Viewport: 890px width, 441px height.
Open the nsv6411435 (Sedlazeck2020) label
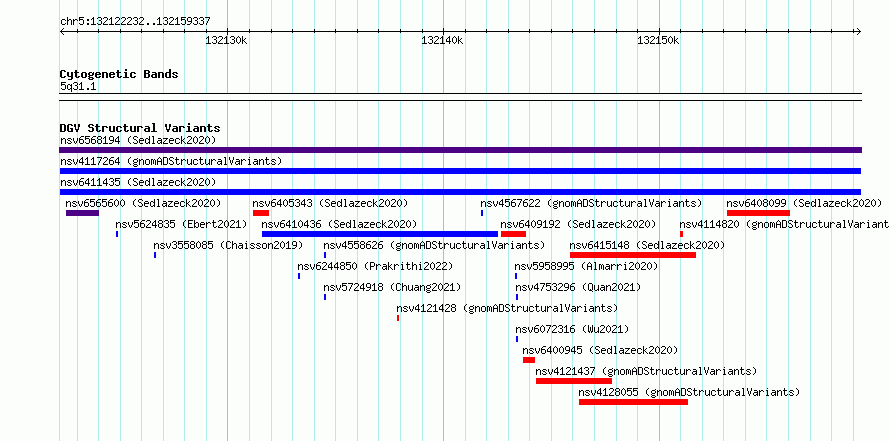[x=138, y=182]
